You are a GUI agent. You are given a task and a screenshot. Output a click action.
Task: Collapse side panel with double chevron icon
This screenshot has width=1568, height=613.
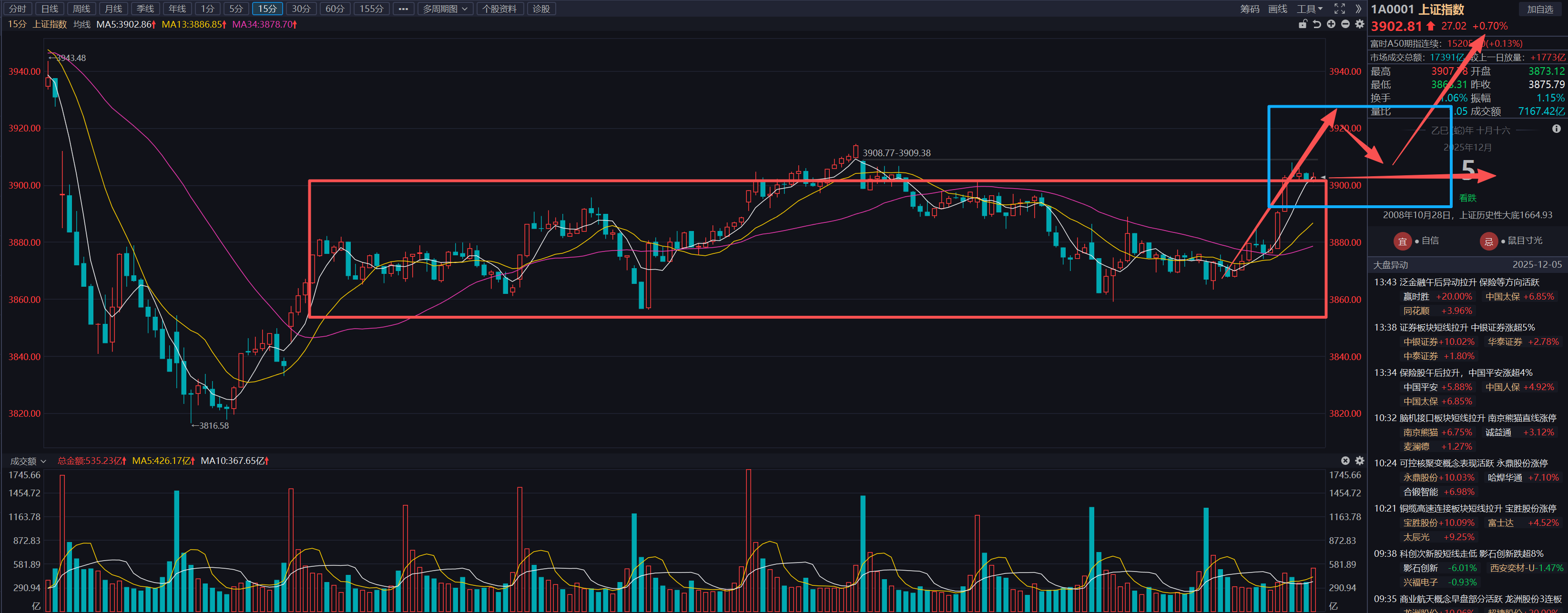point(1358,9)
